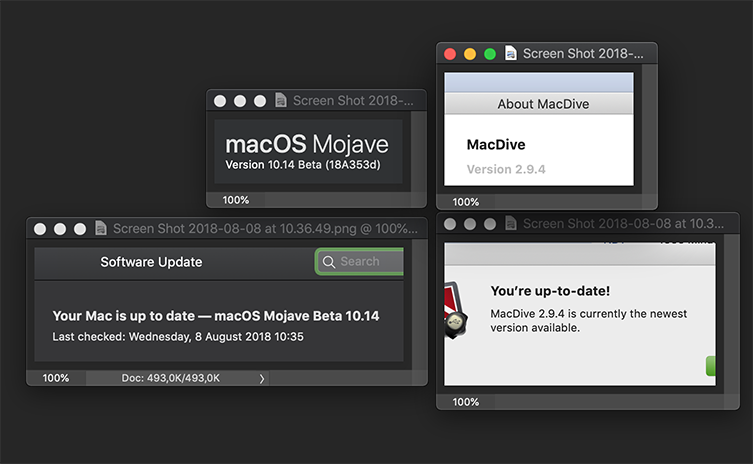Close the About MacDive window with red button
This screenshot has height=464, width=753.
(450, 54)
